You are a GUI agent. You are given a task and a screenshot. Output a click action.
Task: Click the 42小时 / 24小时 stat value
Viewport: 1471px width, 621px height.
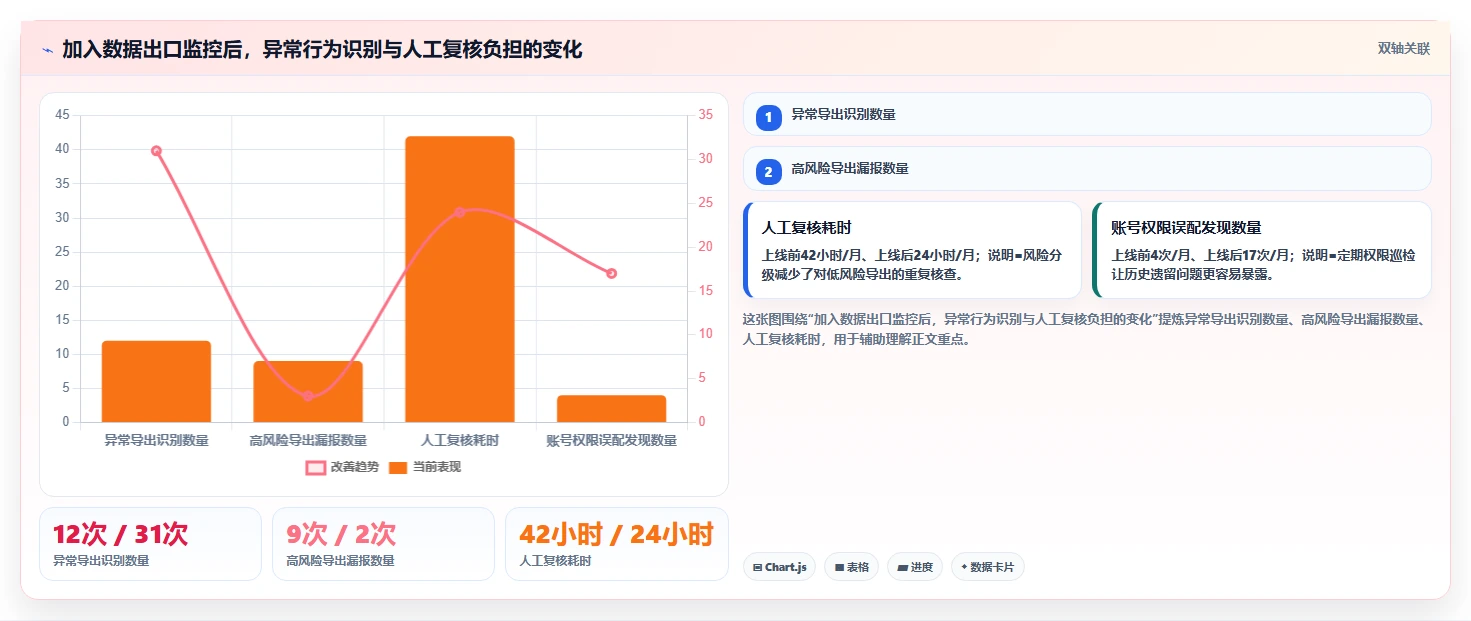point(616,534)
